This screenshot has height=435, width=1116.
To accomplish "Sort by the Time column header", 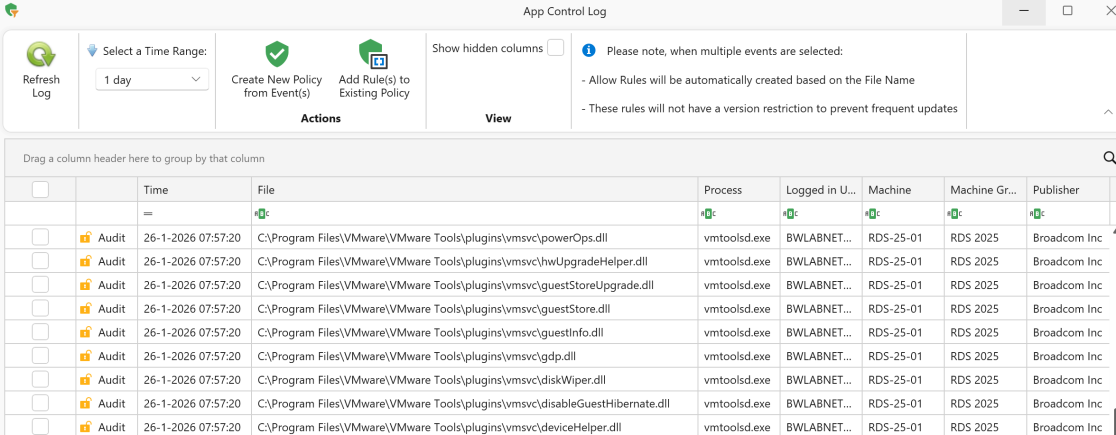I will (x=194, y=189).
